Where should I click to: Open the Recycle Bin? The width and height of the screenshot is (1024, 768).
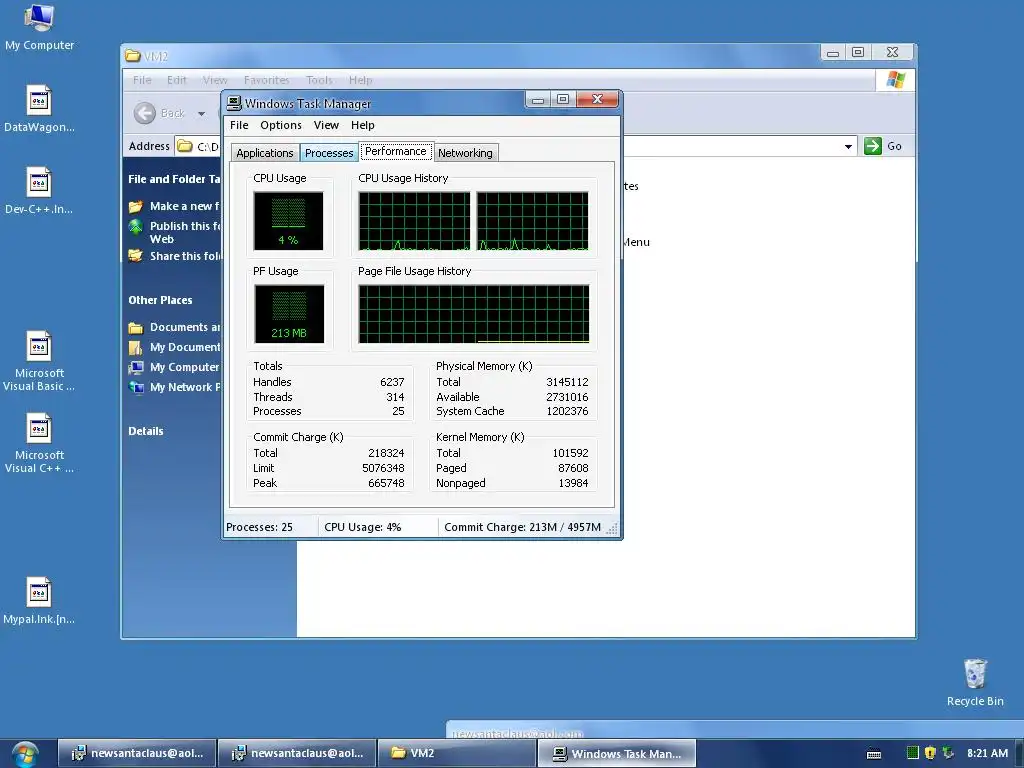pyautogui.click(x=975, y=682)
